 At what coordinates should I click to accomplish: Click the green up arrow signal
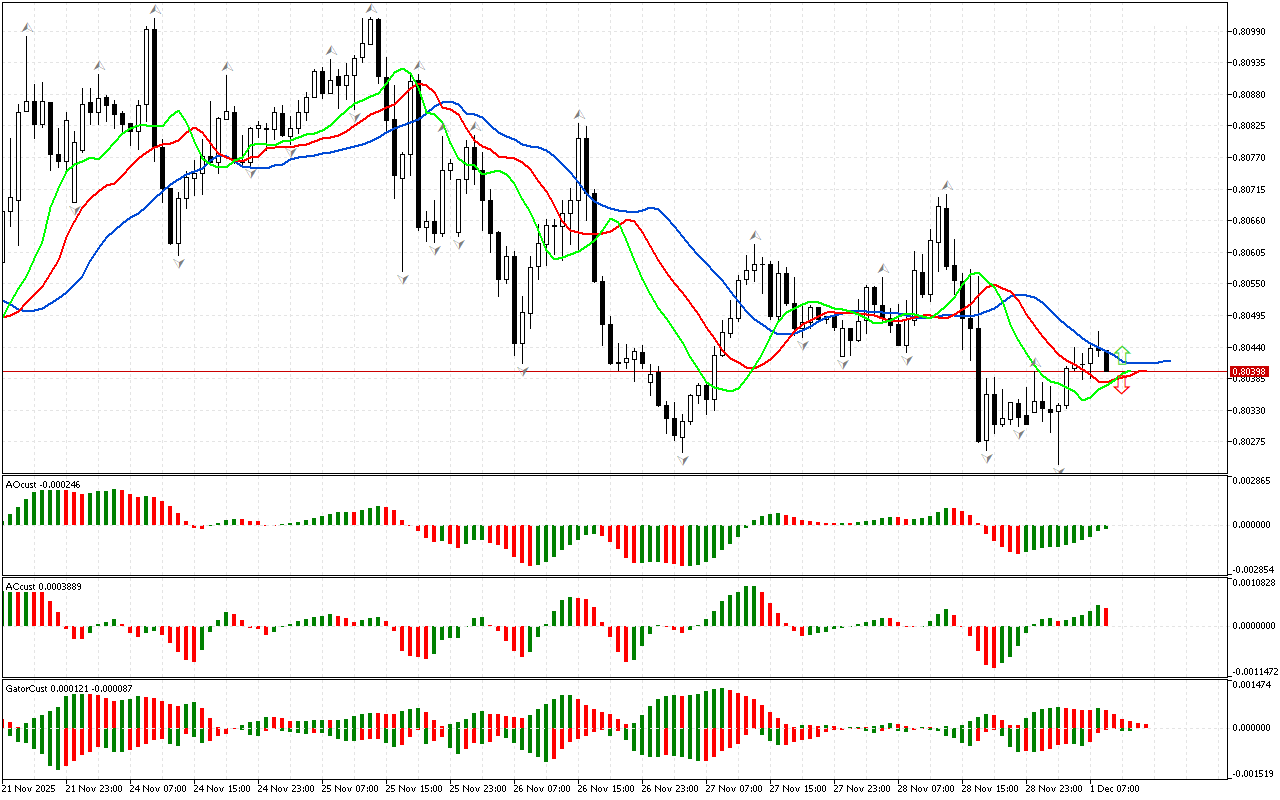(x=1122, y=353)
